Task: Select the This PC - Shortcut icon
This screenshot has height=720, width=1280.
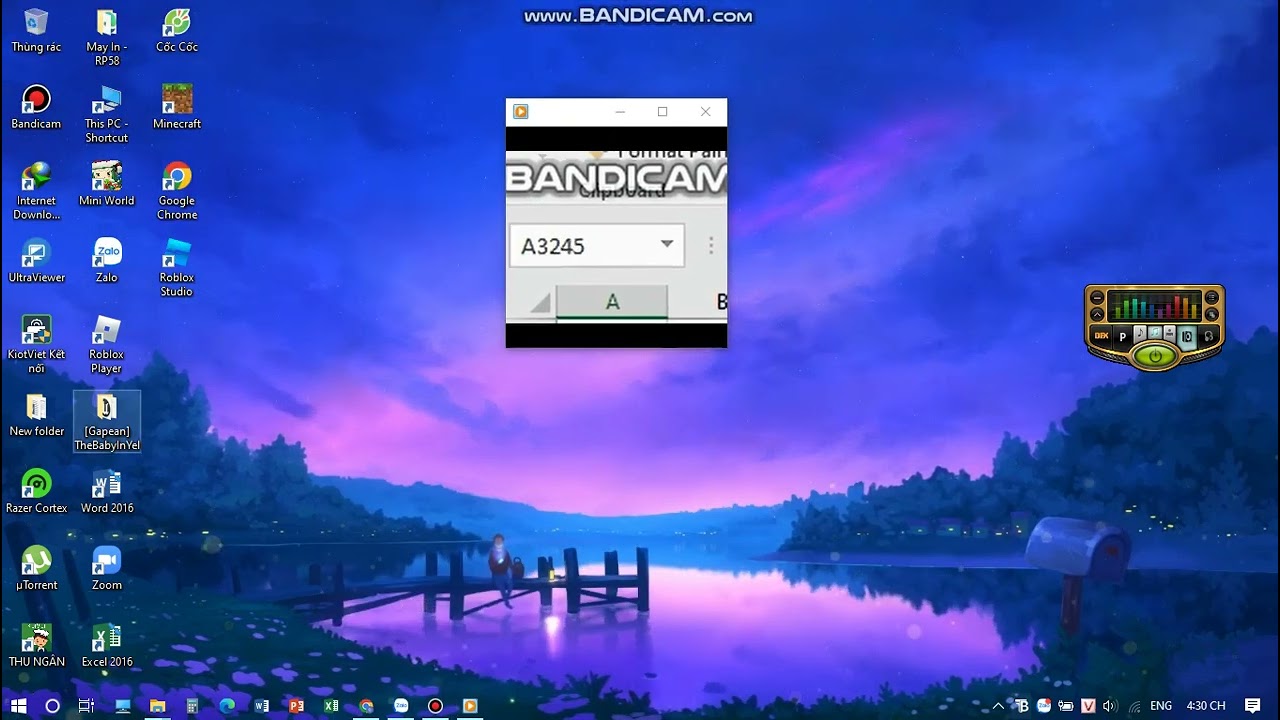Action: (x=106, y=114)
